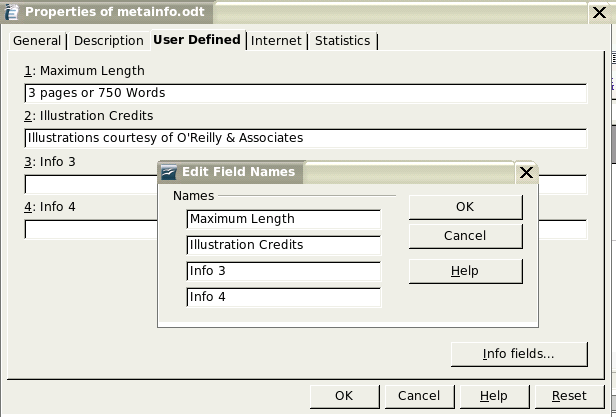Viewport: 616px width, 417px height.
Task: Cancel the Edit Field Names dialog
Action: coord(465,236)
